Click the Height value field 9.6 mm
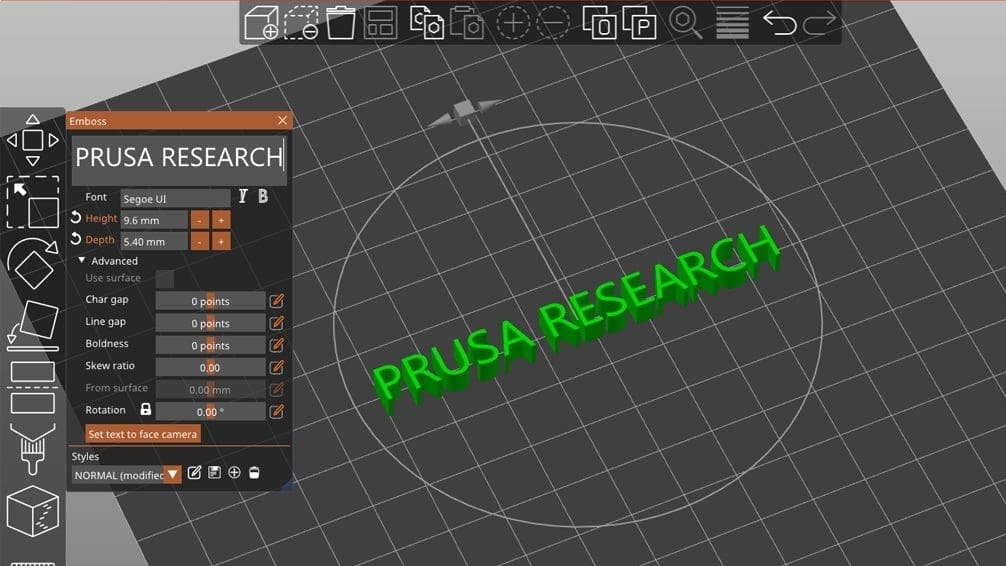 [x=154, y=220]
